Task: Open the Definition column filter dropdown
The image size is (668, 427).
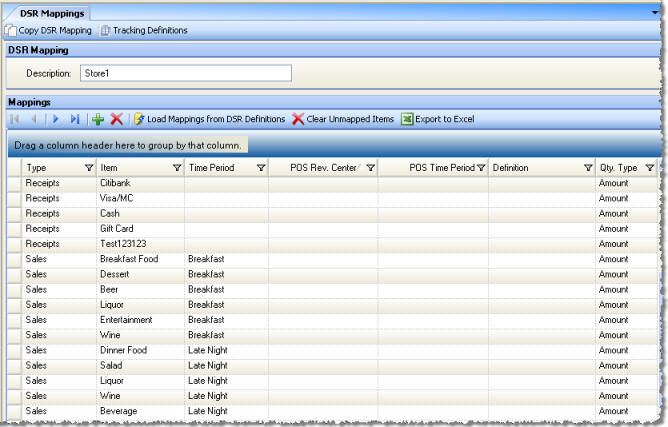Action: click(x=588, y=168)
